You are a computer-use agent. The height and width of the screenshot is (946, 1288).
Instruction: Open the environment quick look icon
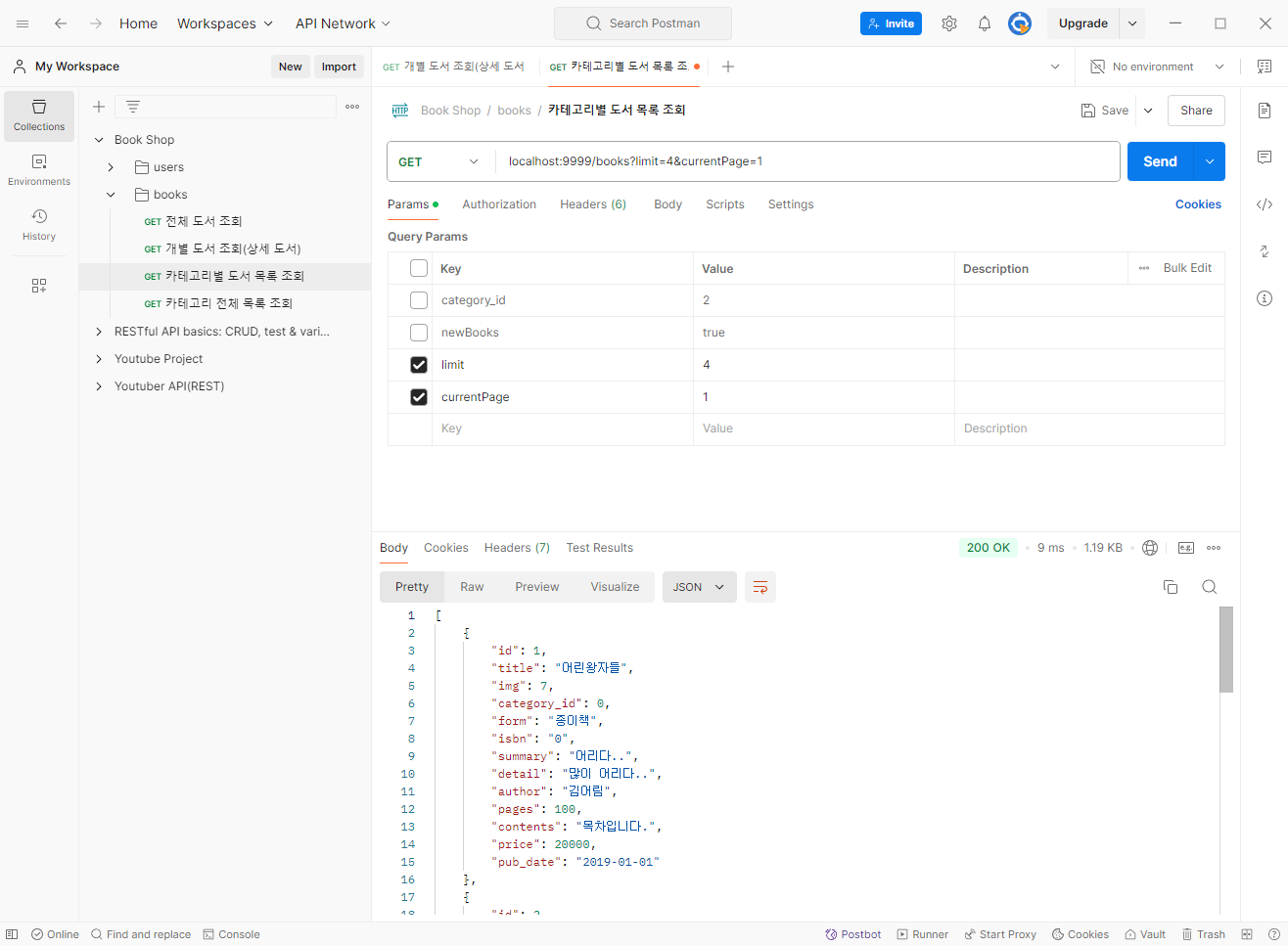[x=1265, y=67]
